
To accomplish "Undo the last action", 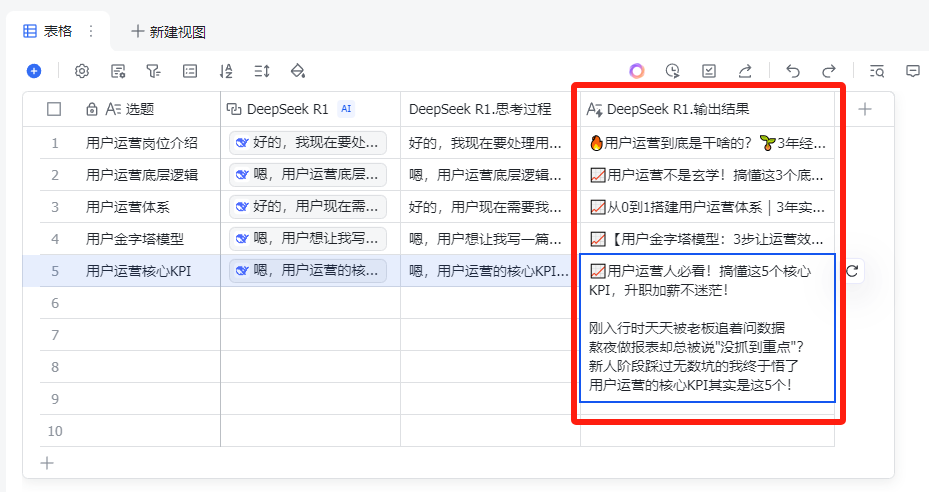I will (793, 71).
